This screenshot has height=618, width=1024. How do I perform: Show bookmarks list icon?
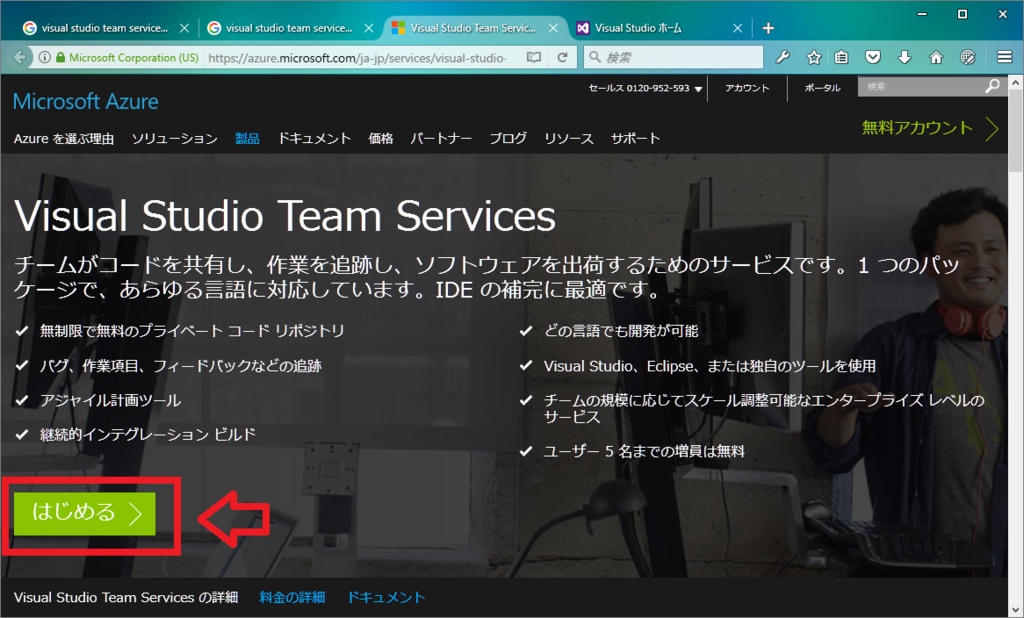tap(842, 57)
